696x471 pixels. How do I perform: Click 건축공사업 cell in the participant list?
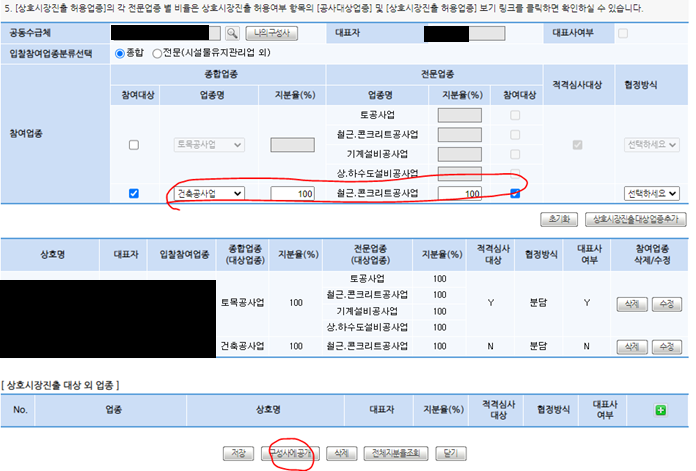click(243, 346)
